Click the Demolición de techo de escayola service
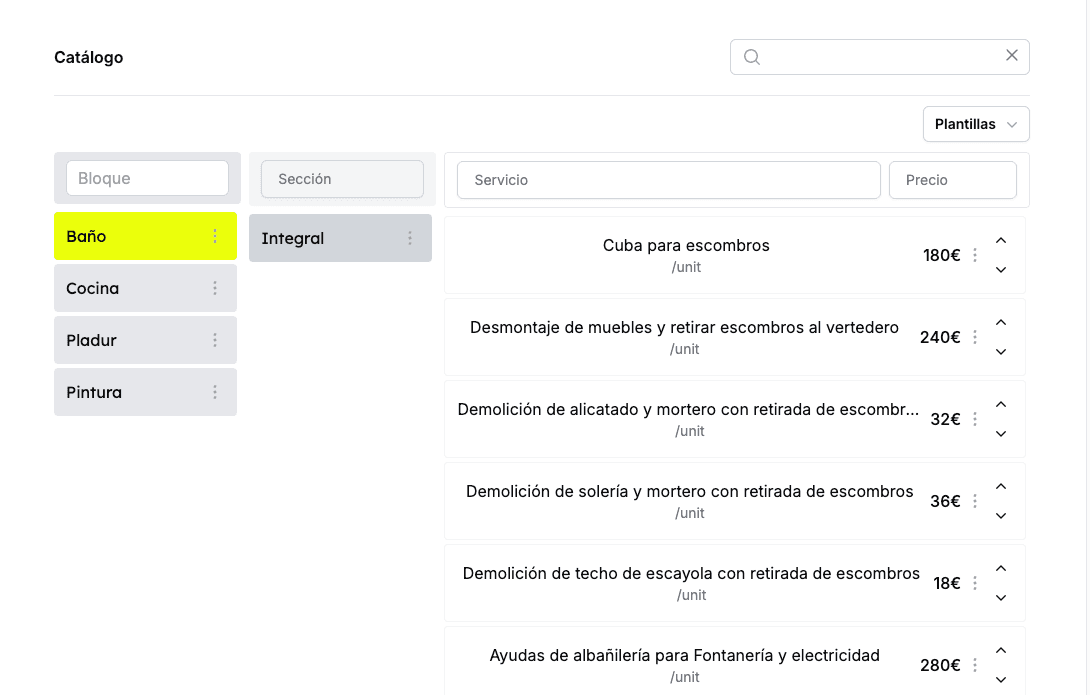1090x695 pixels. [691, 573]
